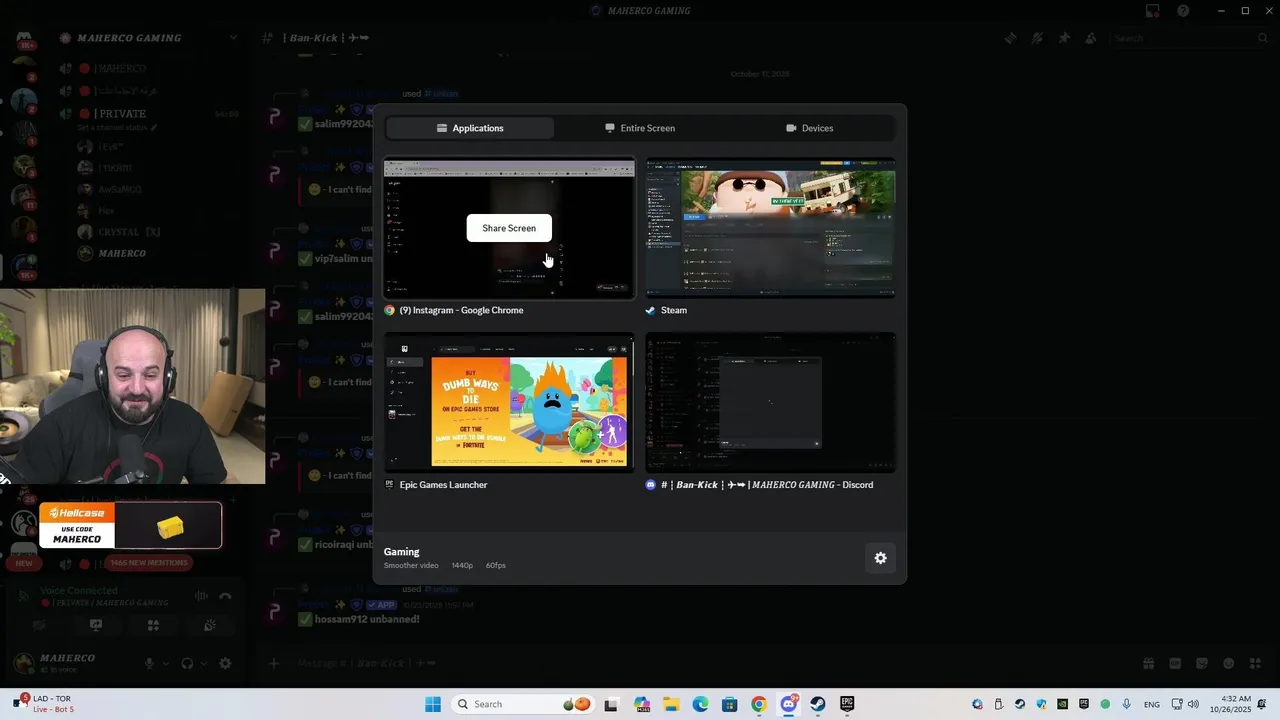Open stream quality settings gear in share dialog

[880, 558]
